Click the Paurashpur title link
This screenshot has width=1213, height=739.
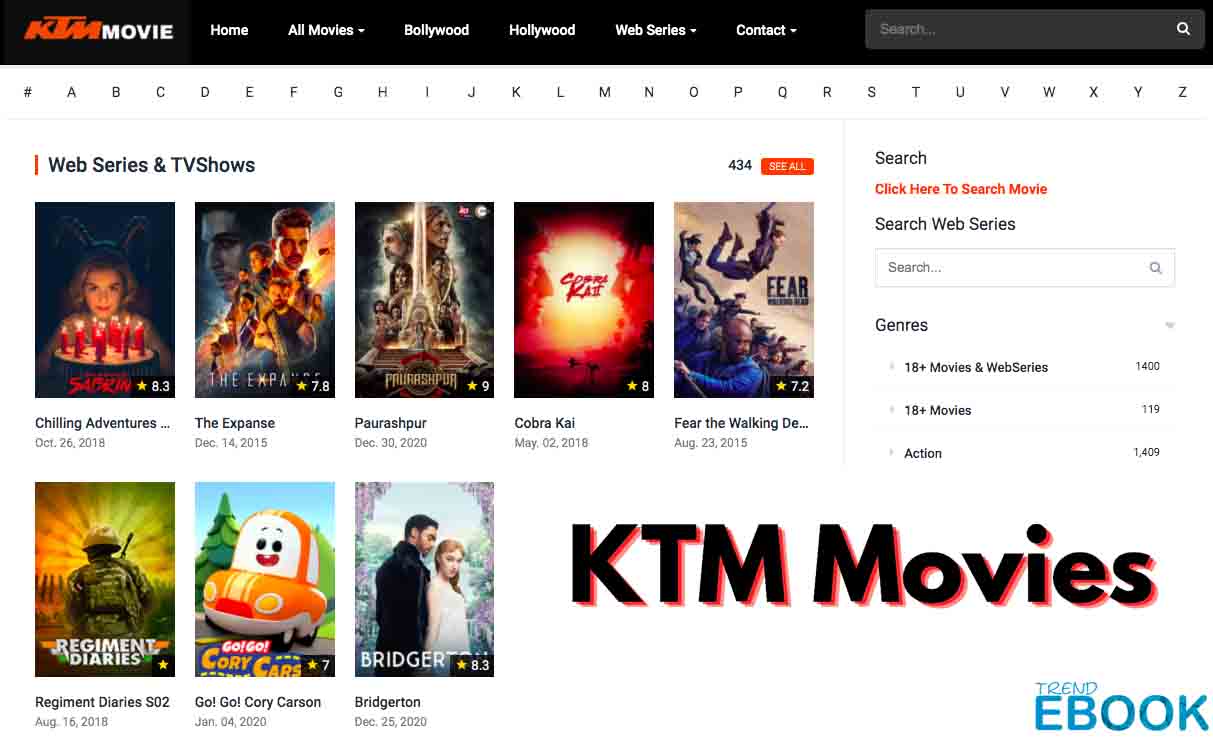[391, 423]
